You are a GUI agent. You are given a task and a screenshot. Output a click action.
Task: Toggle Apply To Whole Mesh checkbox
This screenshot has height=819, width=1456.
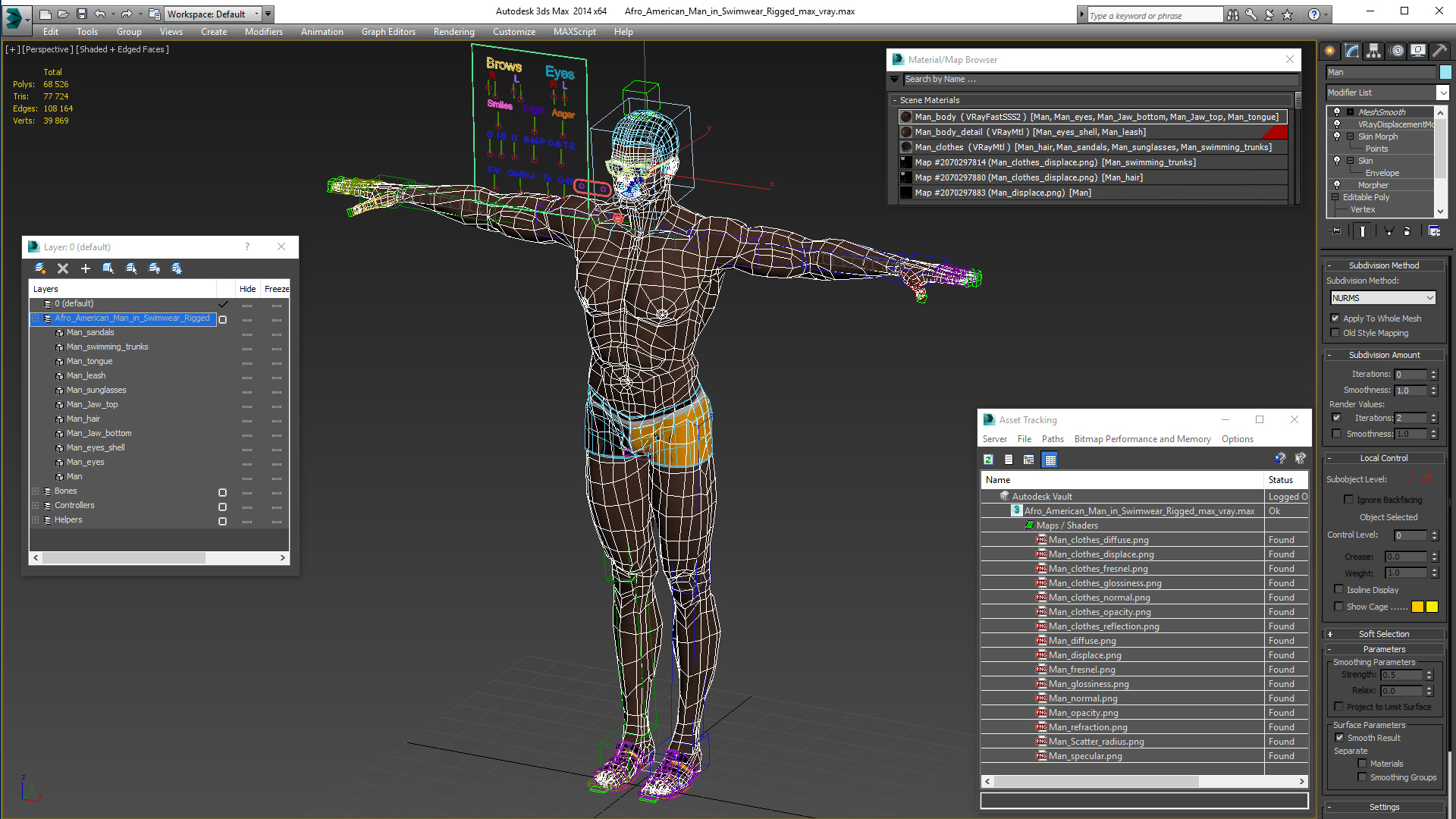(x=1335, y=318)
